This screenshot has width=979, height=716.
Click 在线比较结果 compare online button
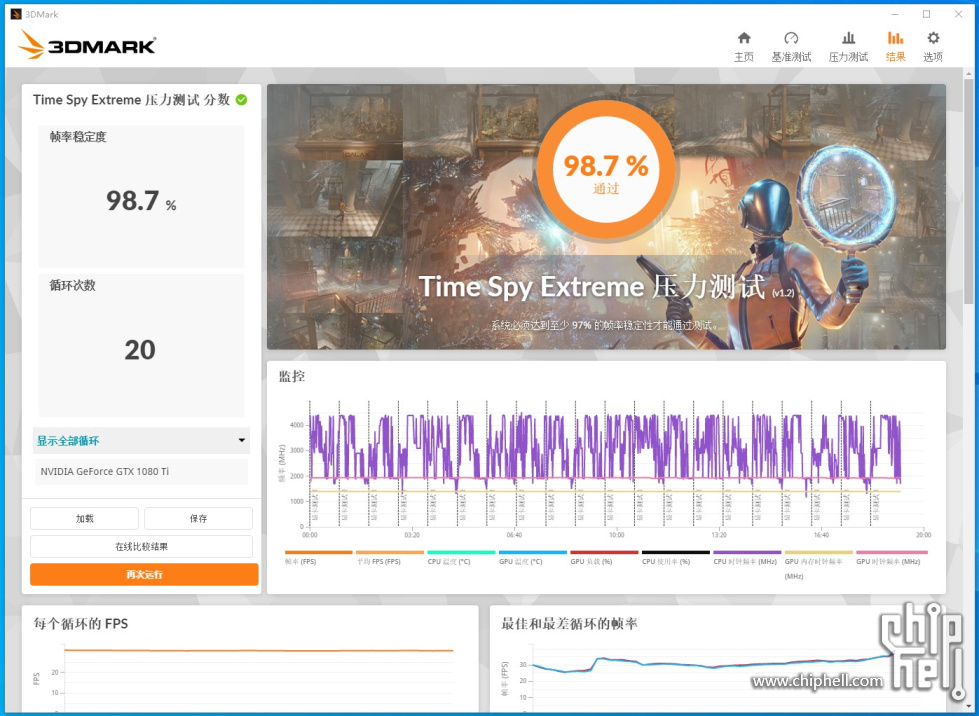(141, 546)
